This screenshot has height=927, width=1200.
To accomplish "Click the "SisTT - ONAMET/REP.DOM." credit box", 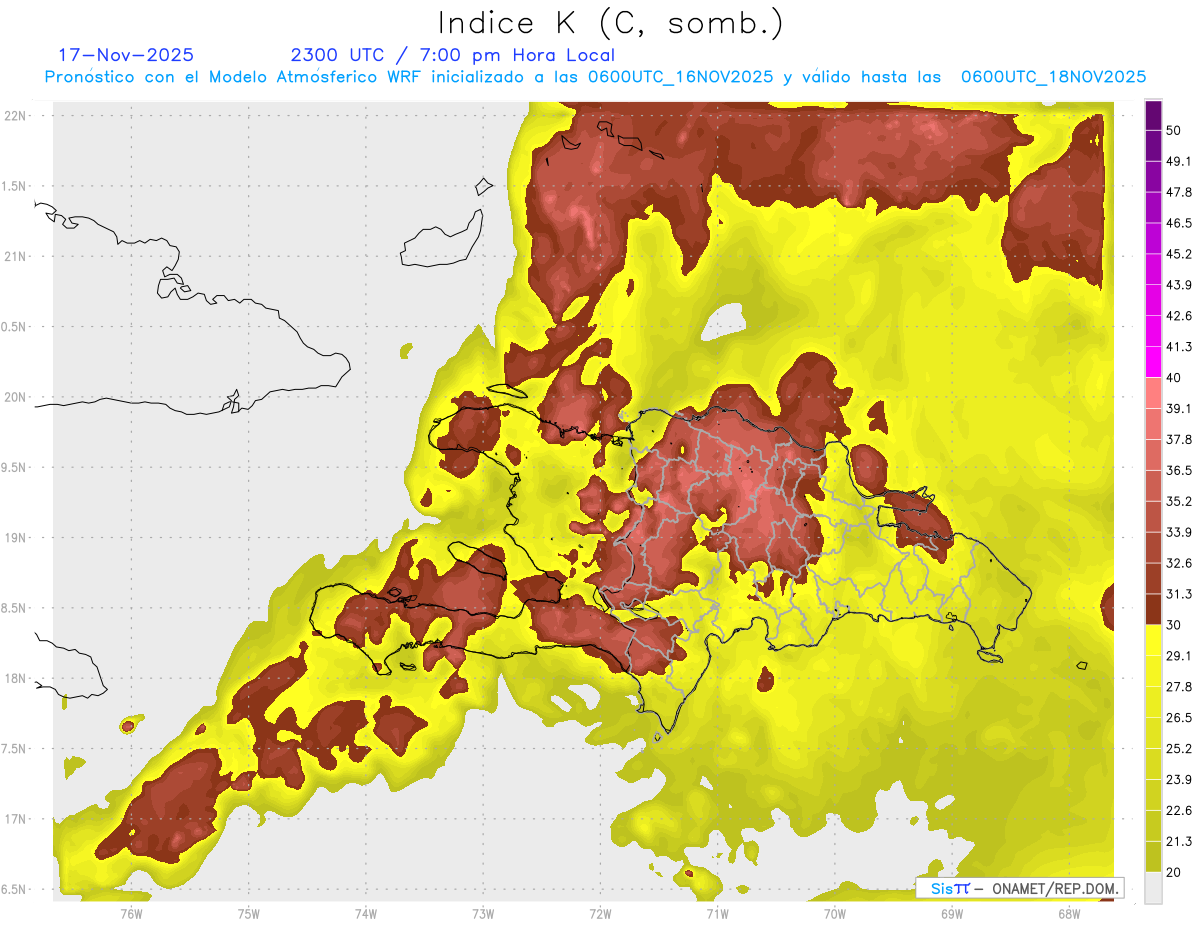I will pyautogui.click(x=1020, y=888).
